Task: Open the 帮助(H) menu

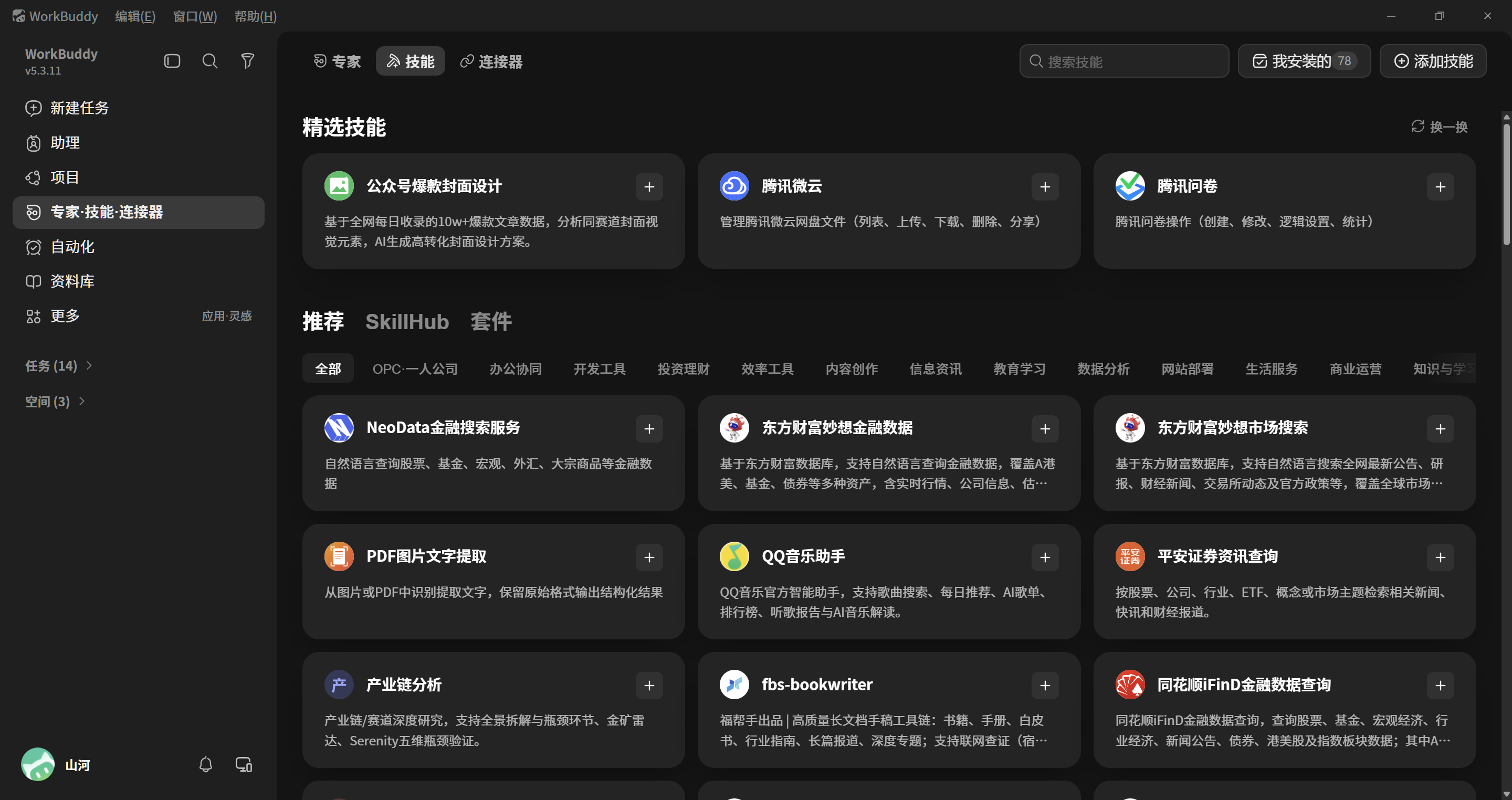Action: point(255,16)
